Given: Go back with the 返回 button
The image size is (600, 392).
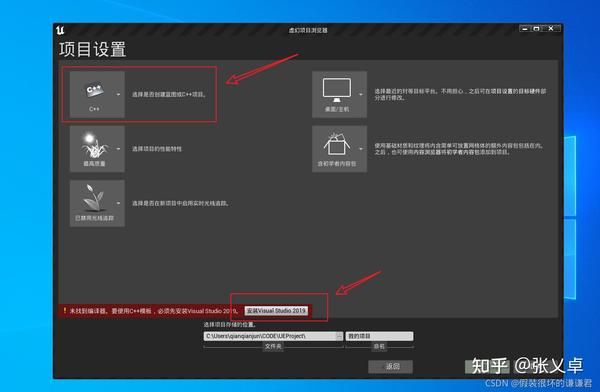Looking at the screenshot, I should (x=391, y=366).
